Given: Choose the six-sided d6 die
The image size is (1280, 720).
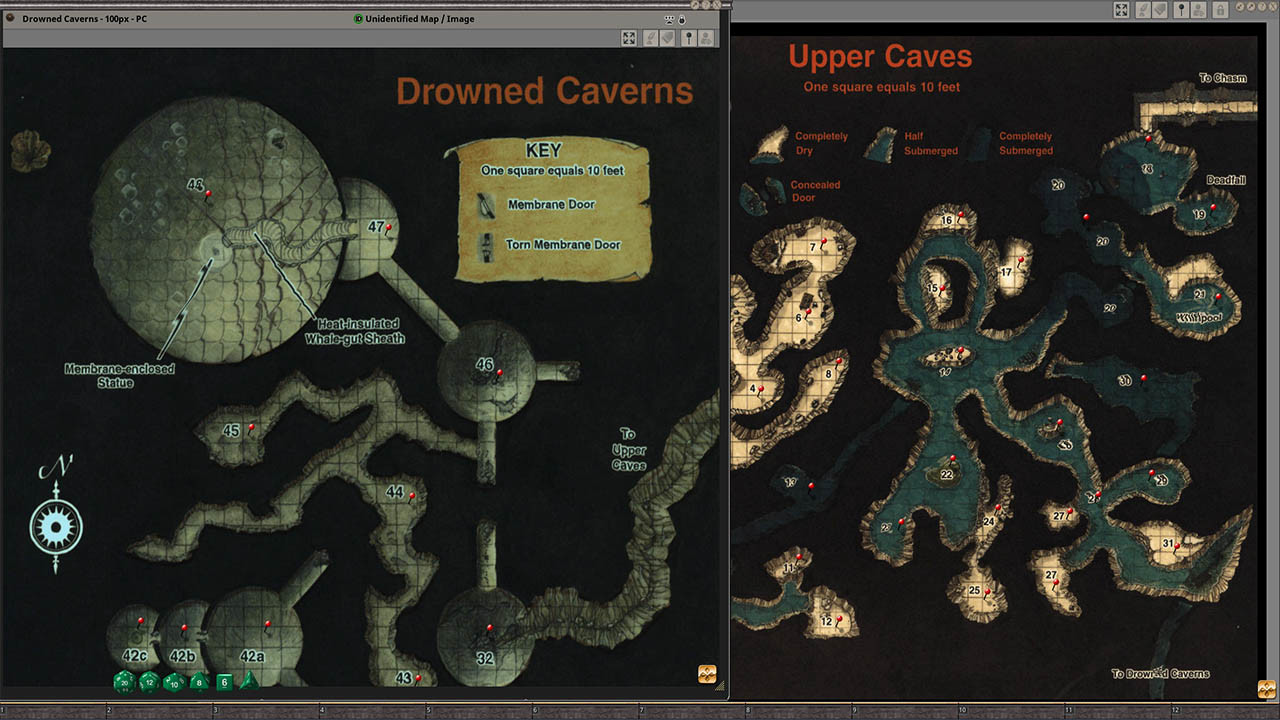Looking at the screenshot, I should coord(224,682).
